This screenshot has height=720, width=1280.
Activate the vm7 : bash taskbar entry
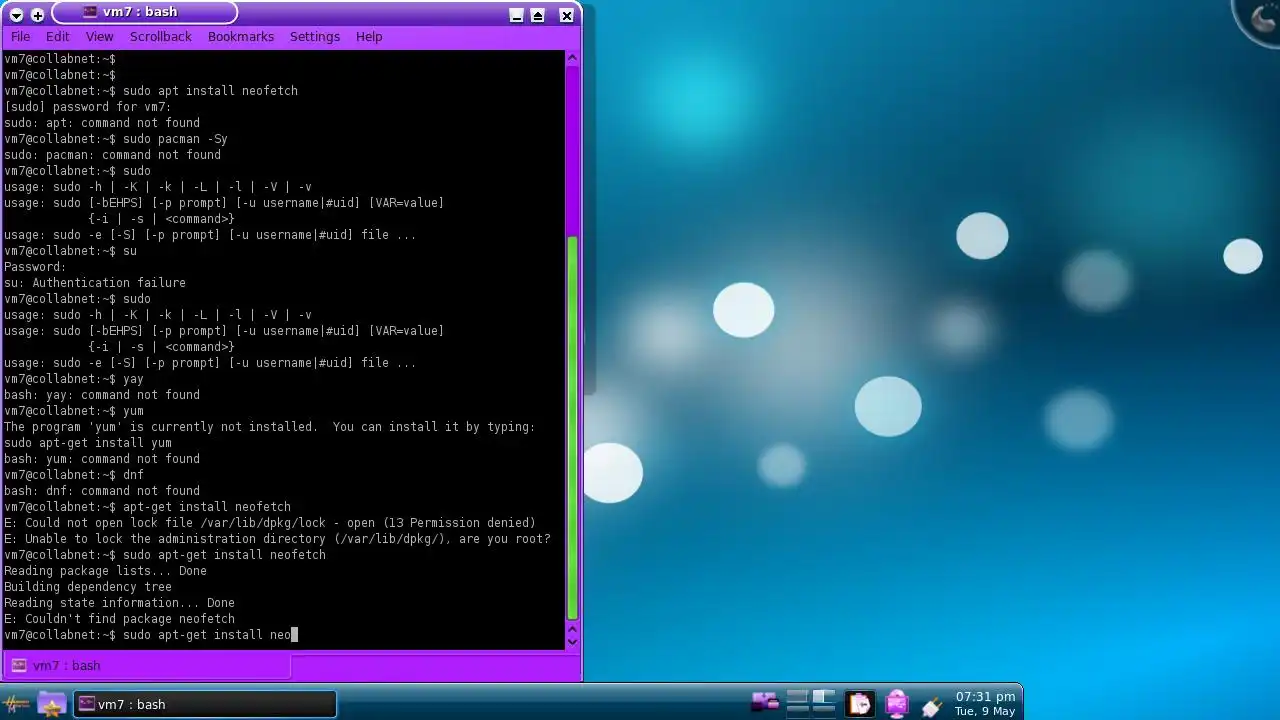click(205, 704)
